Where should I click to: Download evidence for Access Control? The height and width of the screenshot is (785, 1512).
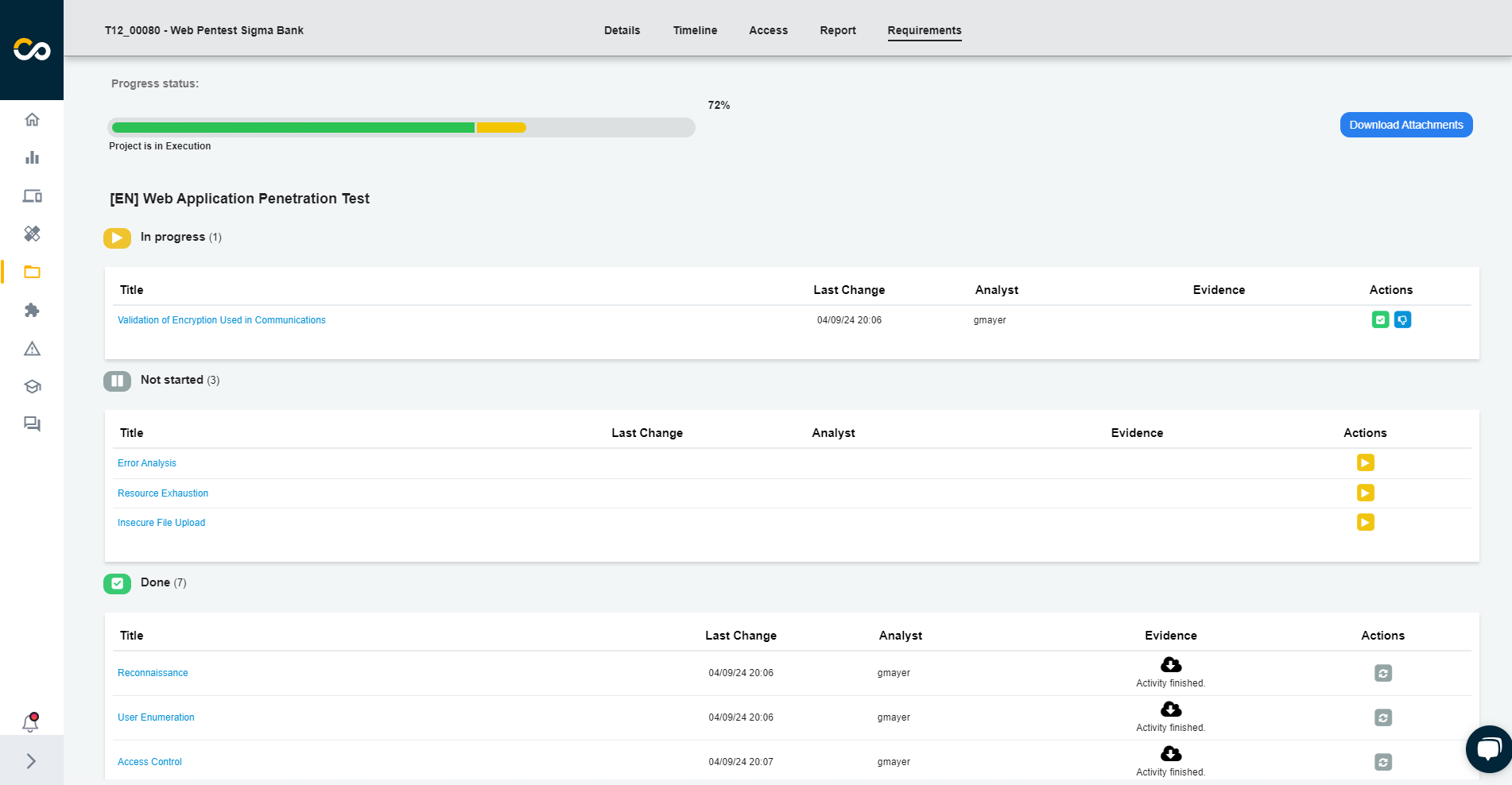[x=1171, y=753]
